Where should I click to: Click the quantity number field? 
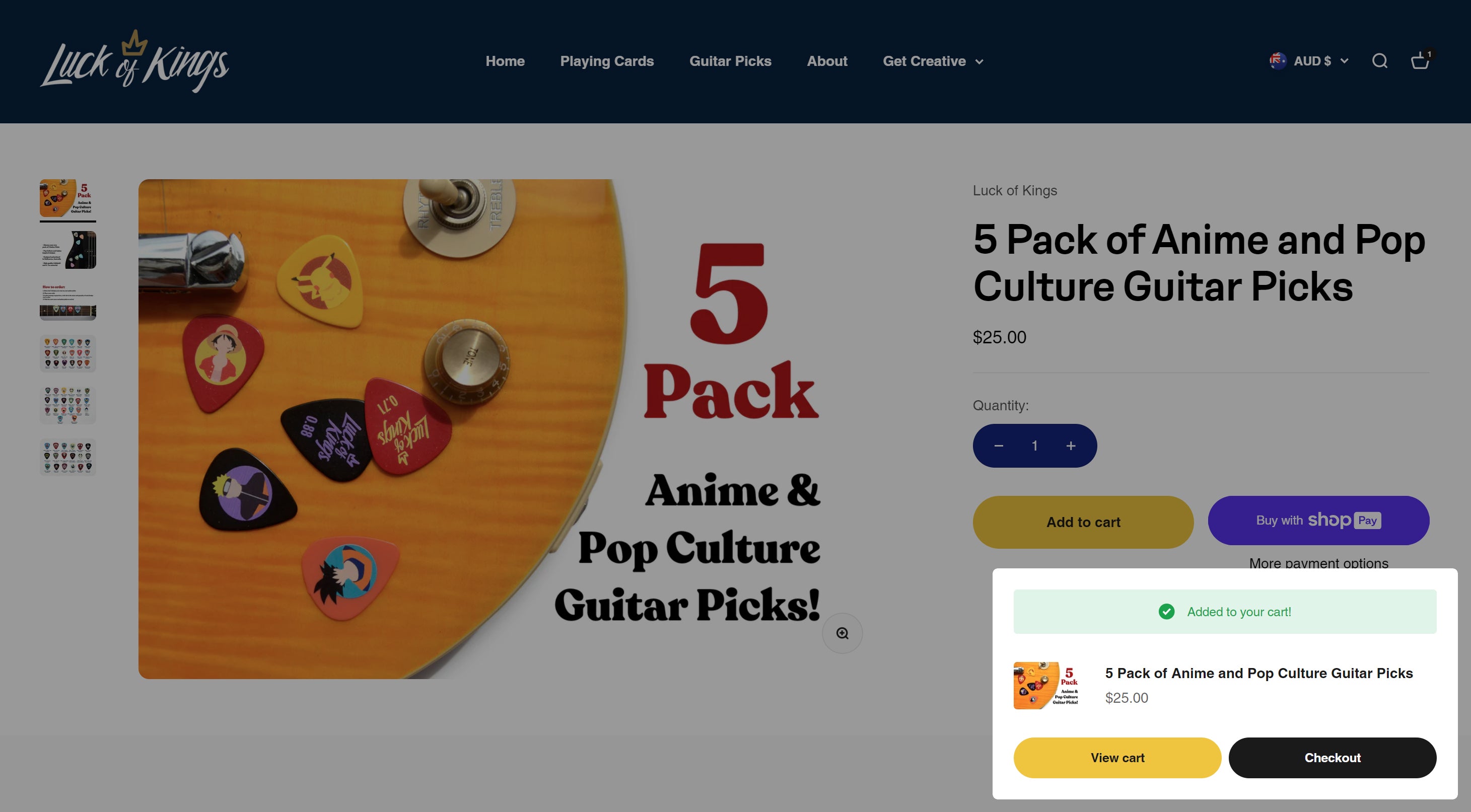click(x=1034, y=446)
